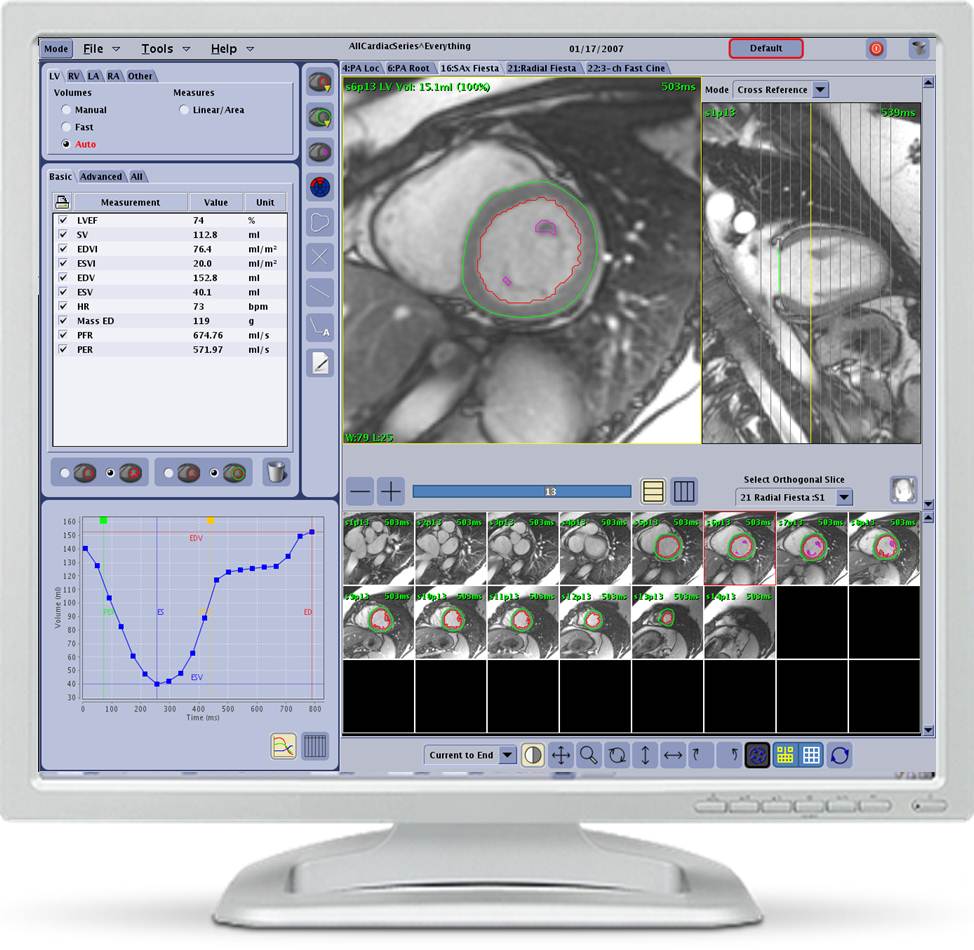Click the pan/move arrows tool

click(561, 755)
